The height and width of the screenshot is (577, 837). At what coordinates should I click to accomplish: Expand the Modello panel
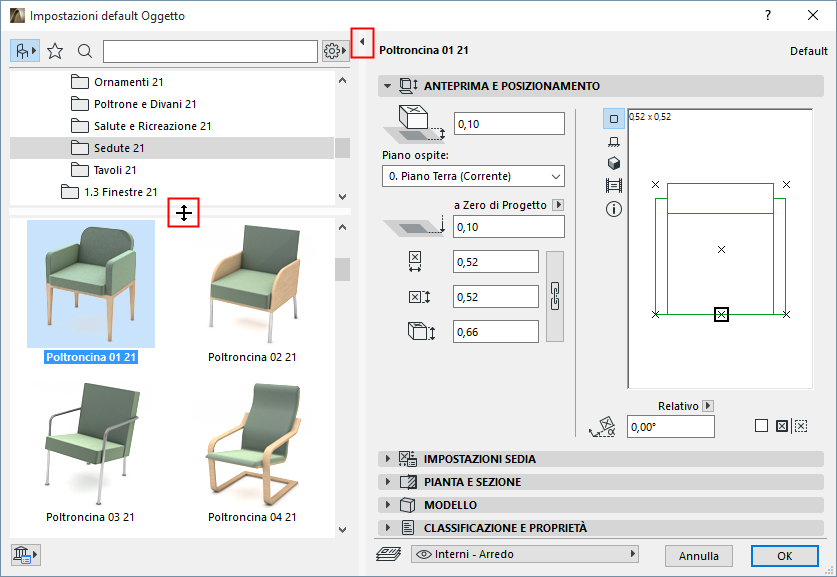(388, 504)
